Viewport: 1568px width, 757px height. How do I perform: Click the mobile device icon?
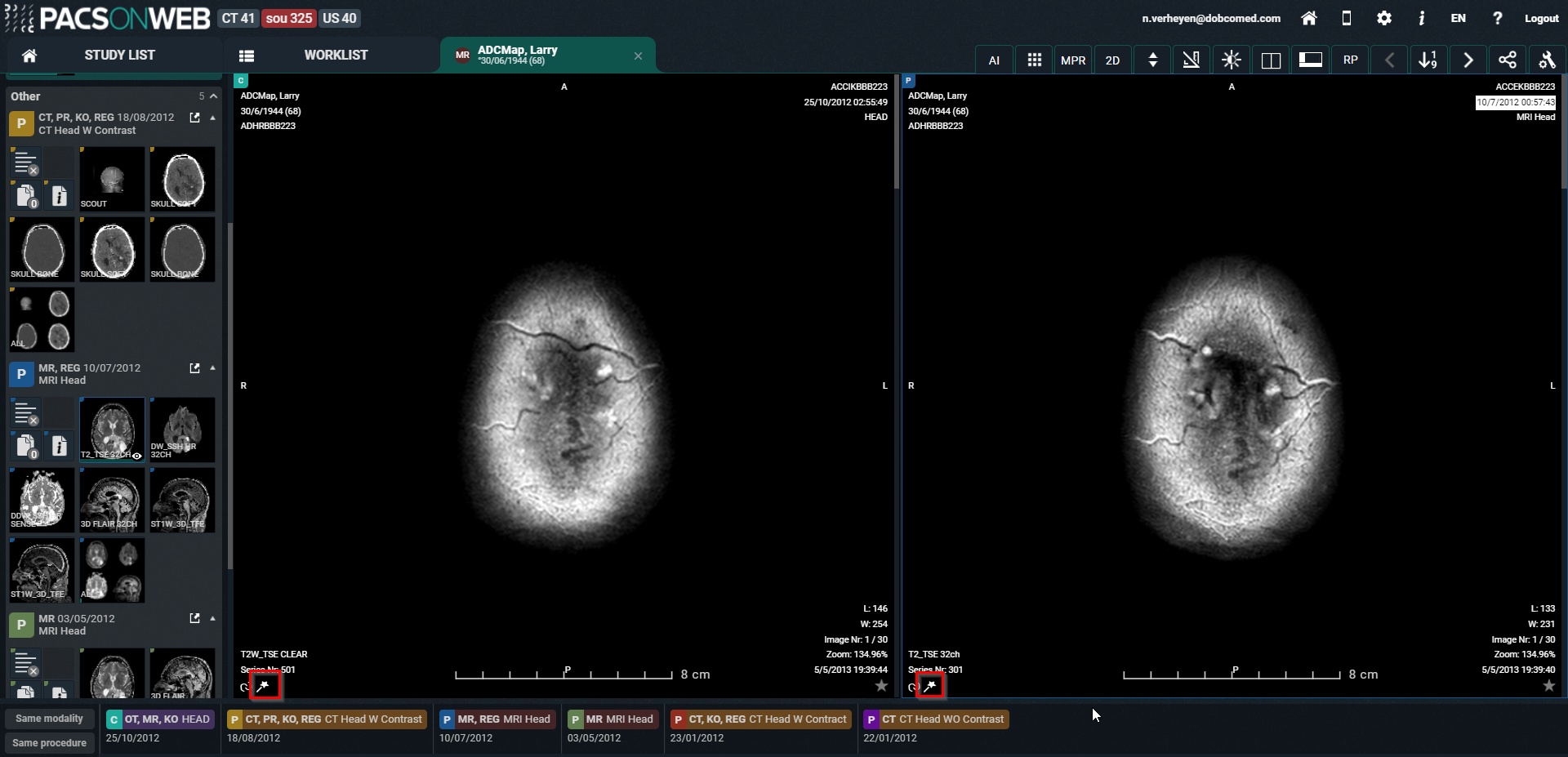[x=1347, y=18]
